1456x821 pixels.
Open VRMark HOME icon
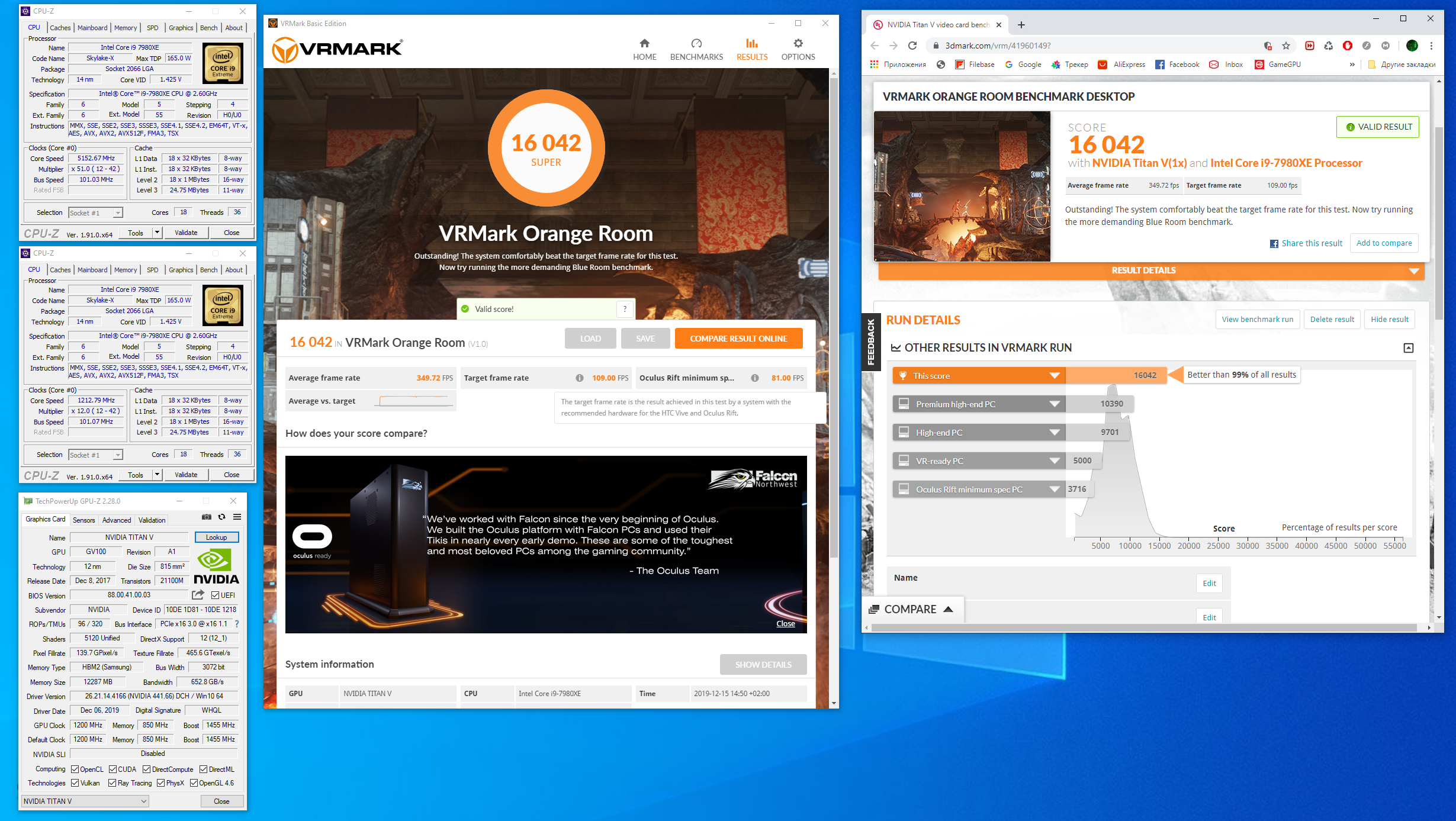pyautogui.click(x=644, y=43)
